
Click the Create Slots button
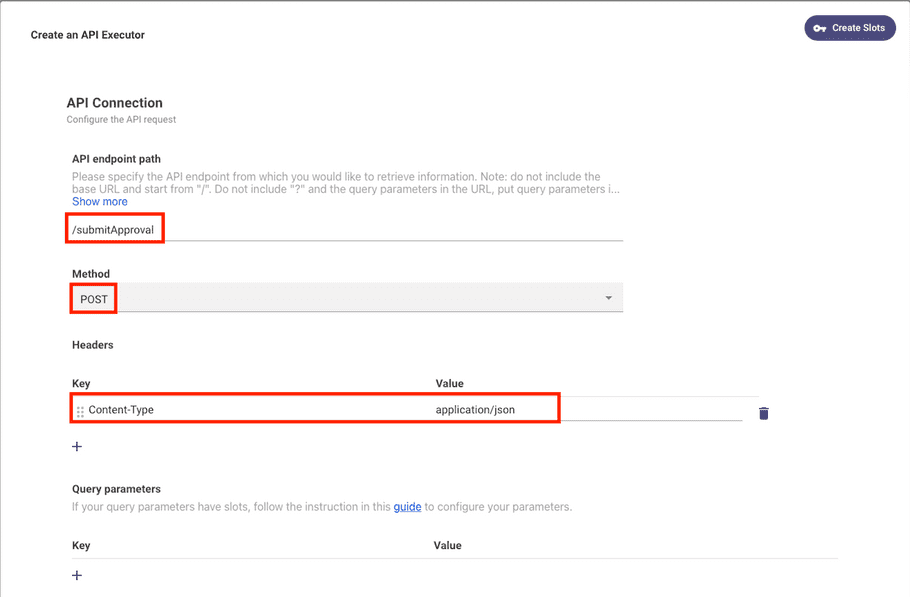pos(850,28)
